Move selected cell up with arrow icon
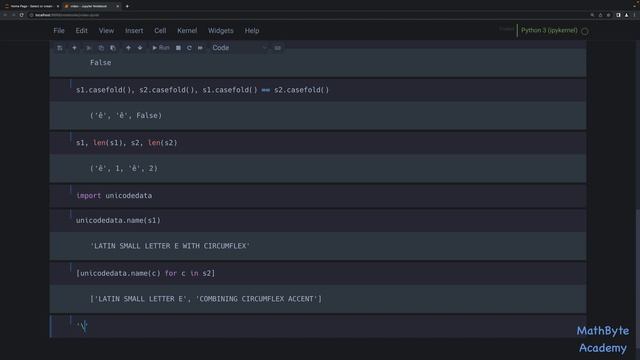The height and width of the screenshot is (360, 640). point(128,48)
